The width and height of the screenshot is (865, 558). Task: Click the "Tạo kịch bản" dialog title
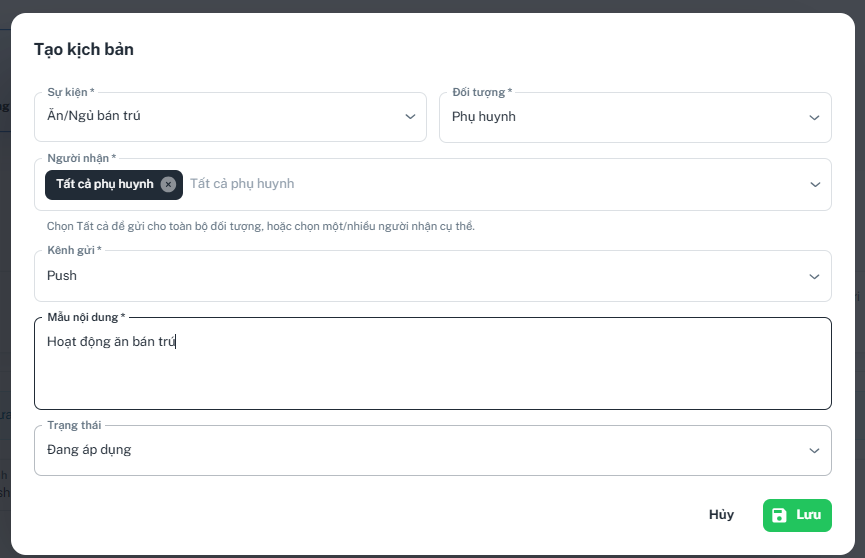[84, 49]
